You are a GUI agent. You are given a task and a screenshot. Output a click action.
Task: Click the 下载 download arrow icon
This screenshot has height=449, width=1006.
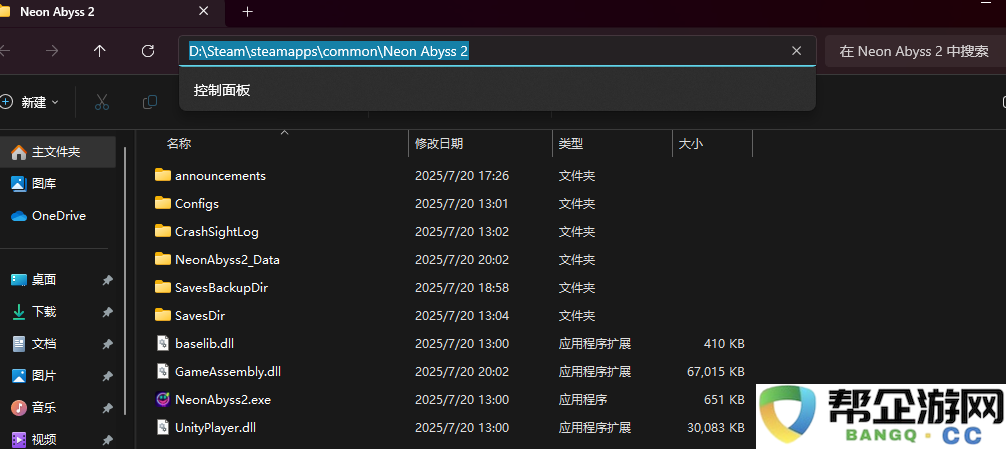coord(19,312)
